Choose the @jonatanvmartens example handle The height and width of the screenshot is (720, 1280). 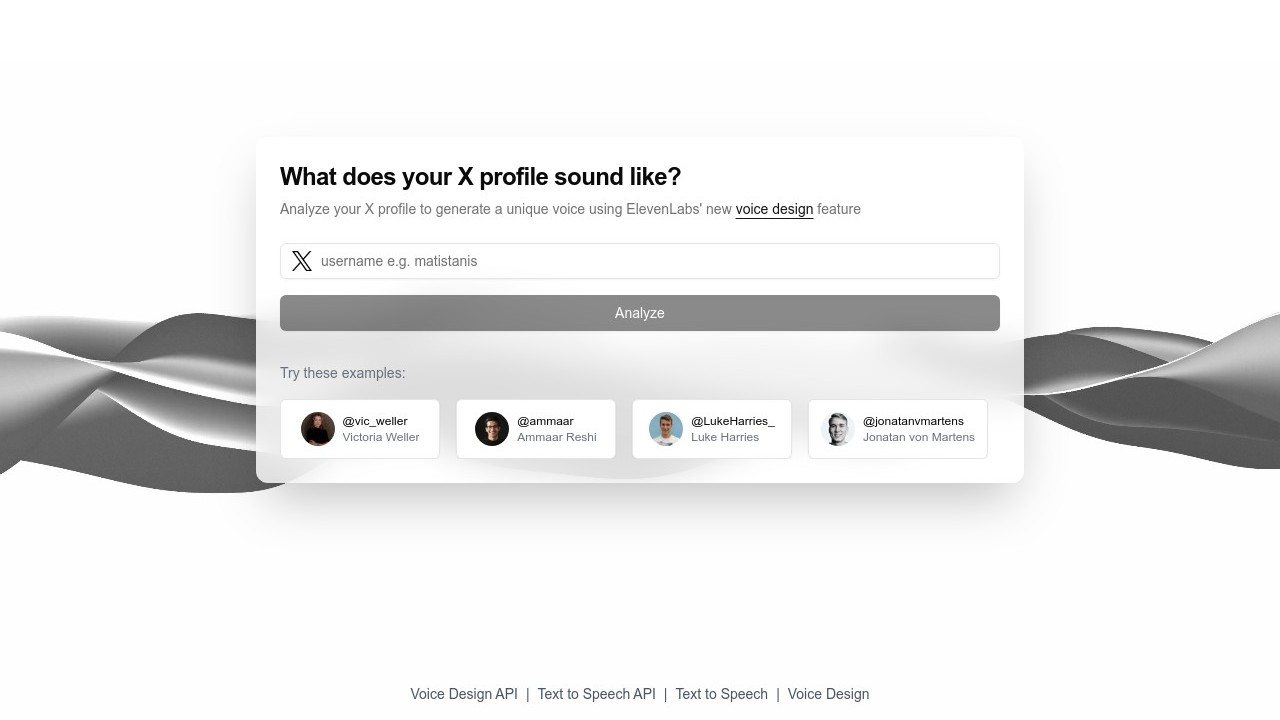pos(914,421)
